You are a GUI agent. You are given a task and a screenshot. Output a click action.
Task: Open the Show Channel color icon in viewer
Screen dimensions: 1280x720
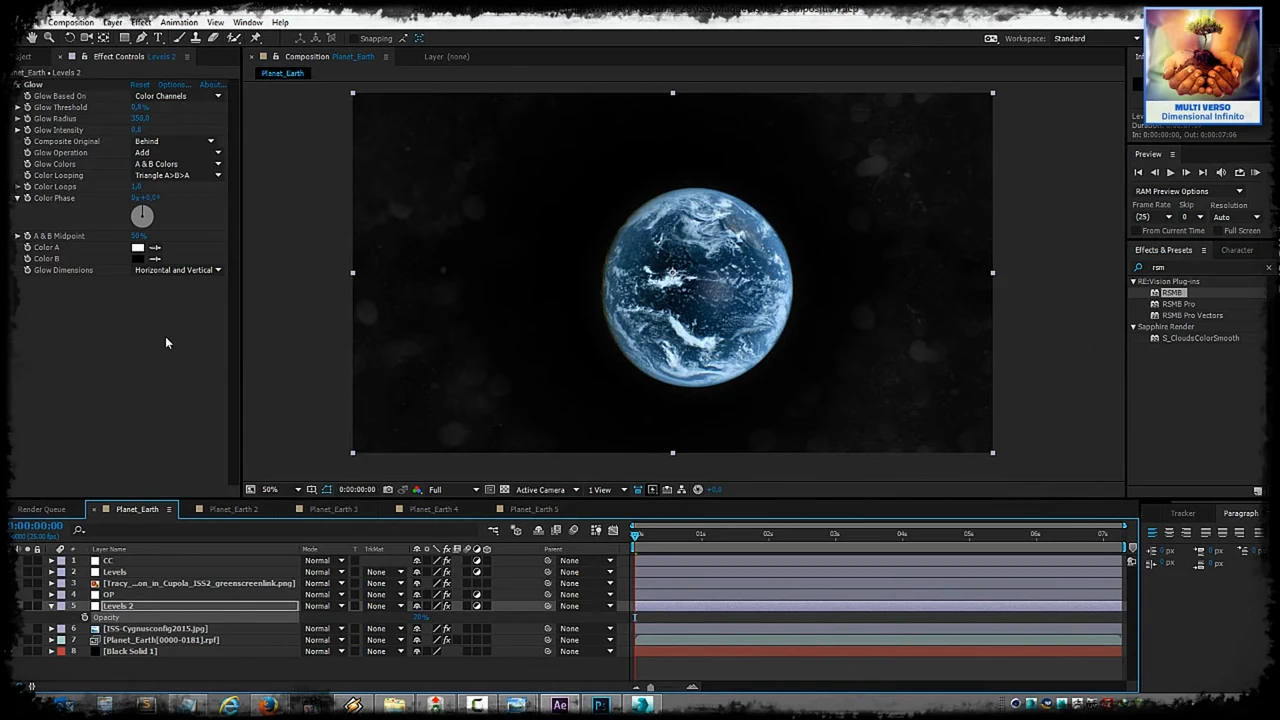coord(417,490)
